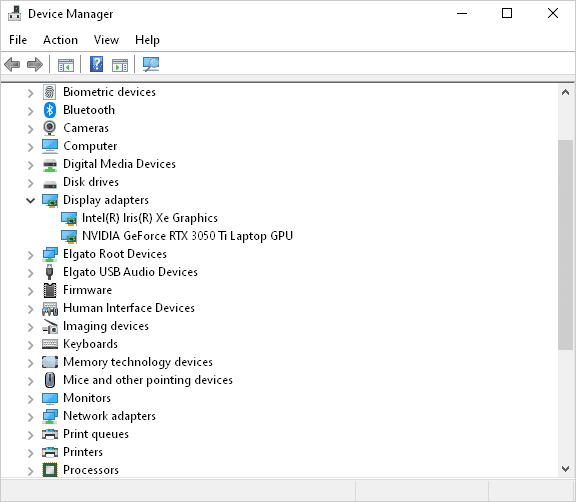This screenshot has width=576, height=502.
Task: Click the Elgato Root Devices icon
Action: pyautogui.click(x=50, y=254)
